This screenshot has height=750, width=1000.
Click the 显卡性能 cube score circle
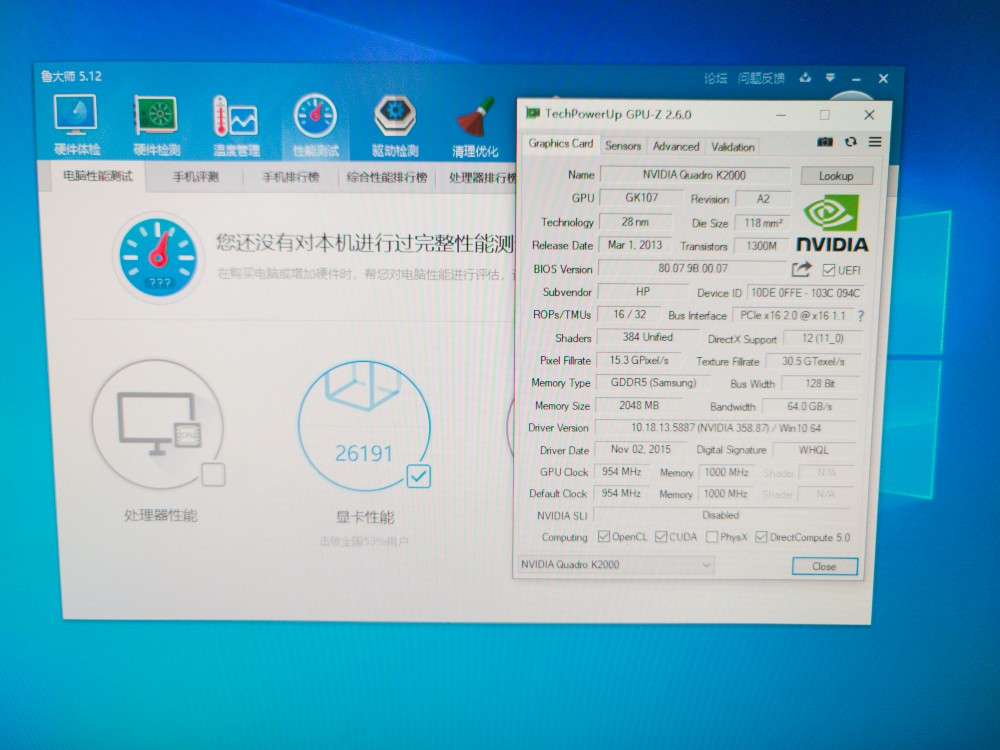(364, 426)
